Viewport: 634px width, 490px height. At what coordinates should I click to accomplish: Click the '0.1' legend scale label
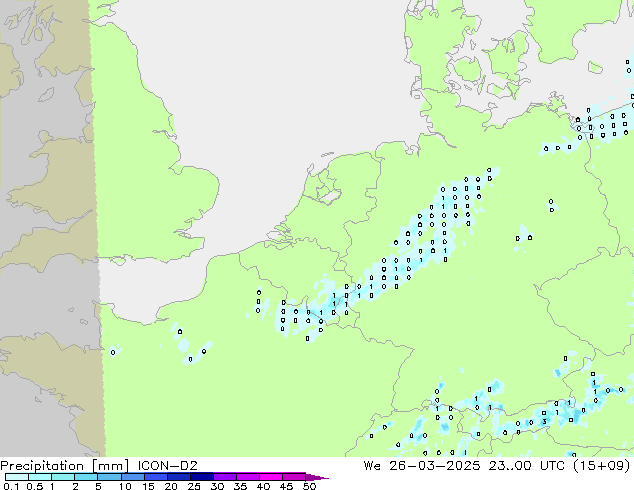click(x=11, y=486)
